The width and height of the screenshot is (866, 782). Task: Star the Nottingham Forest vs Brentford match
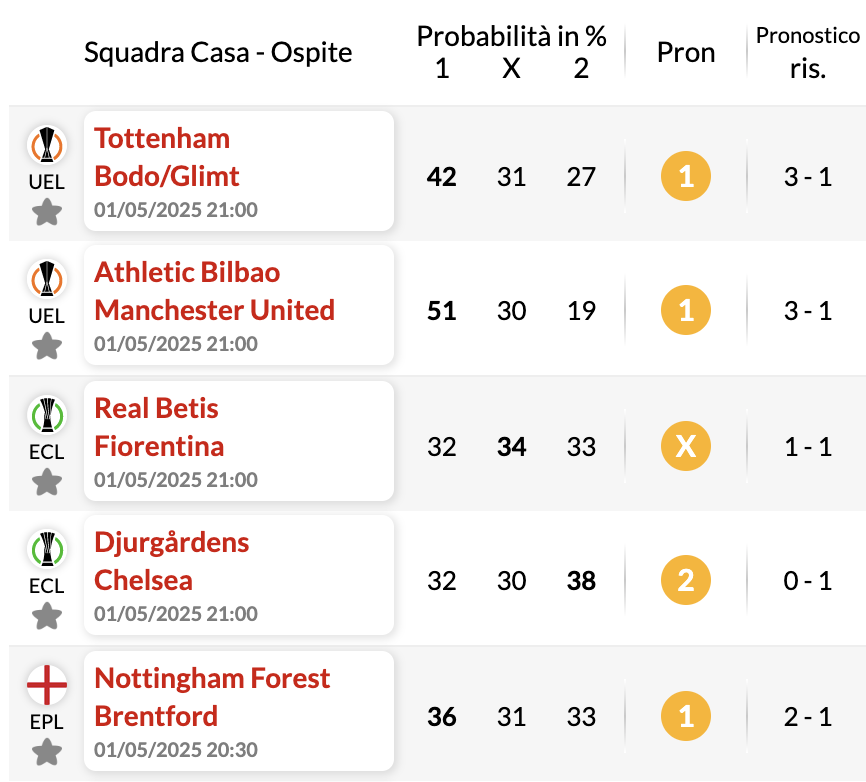[x=47, y=752]
